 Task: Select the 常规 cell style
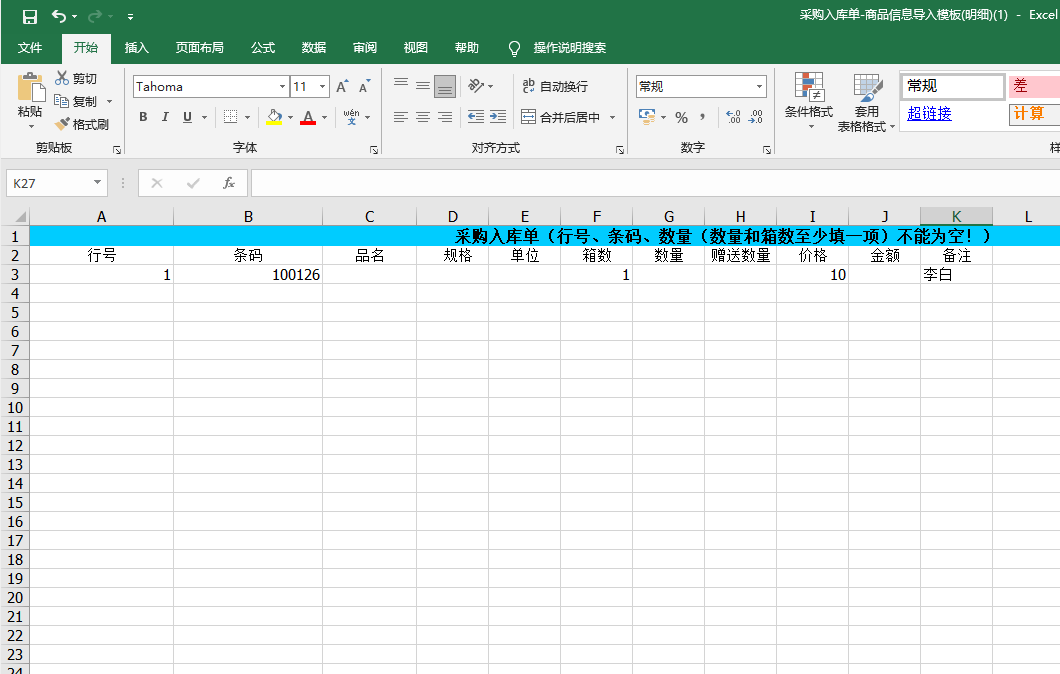pyautogui.click(x=953, y=86)
